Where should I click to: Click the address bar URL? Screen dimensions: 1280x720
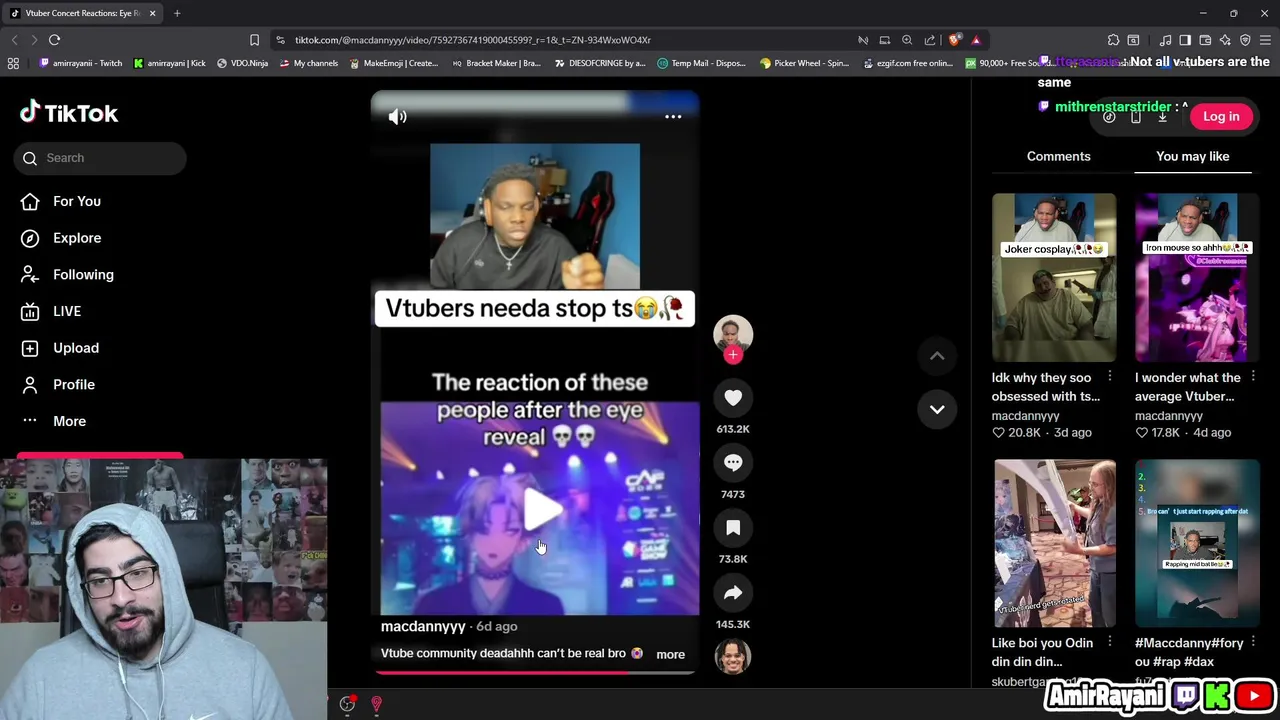click(x=472, y=40)
